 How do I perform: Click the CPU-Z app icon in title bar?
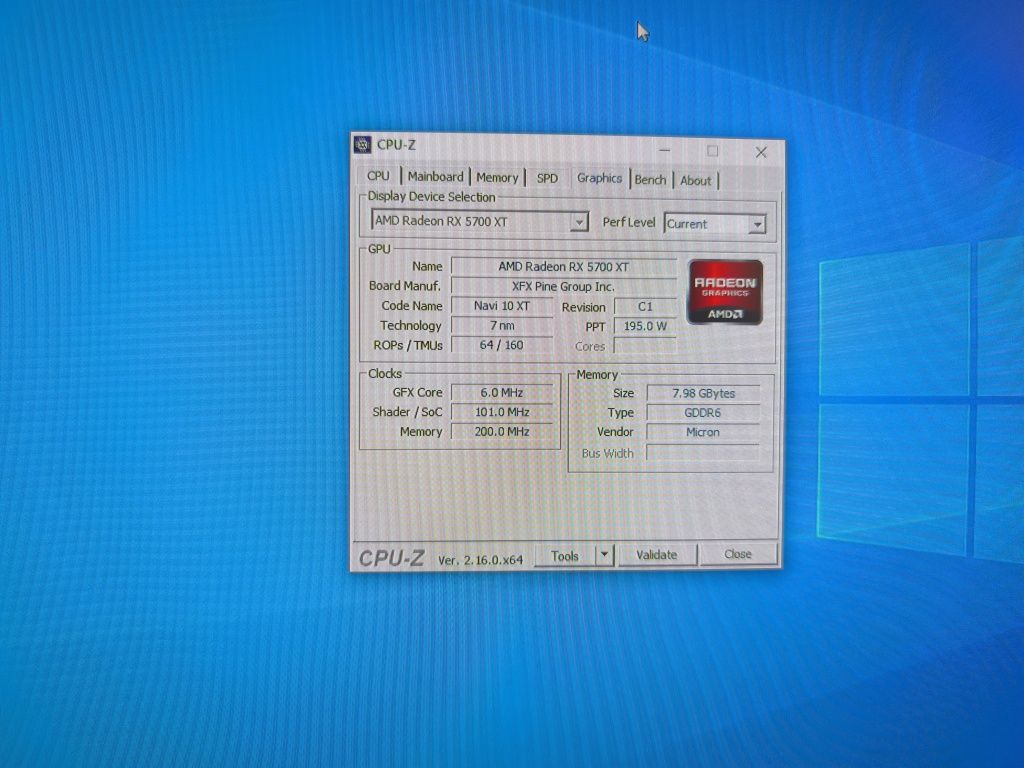(x=362, y=144)
